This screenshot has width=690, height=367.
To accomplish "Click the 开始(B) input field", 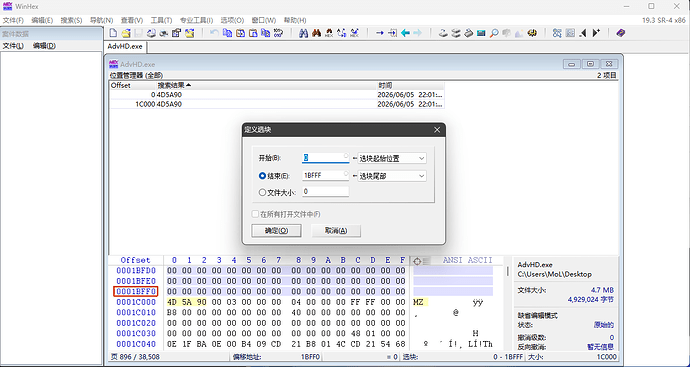I will [x=326, y=158].
